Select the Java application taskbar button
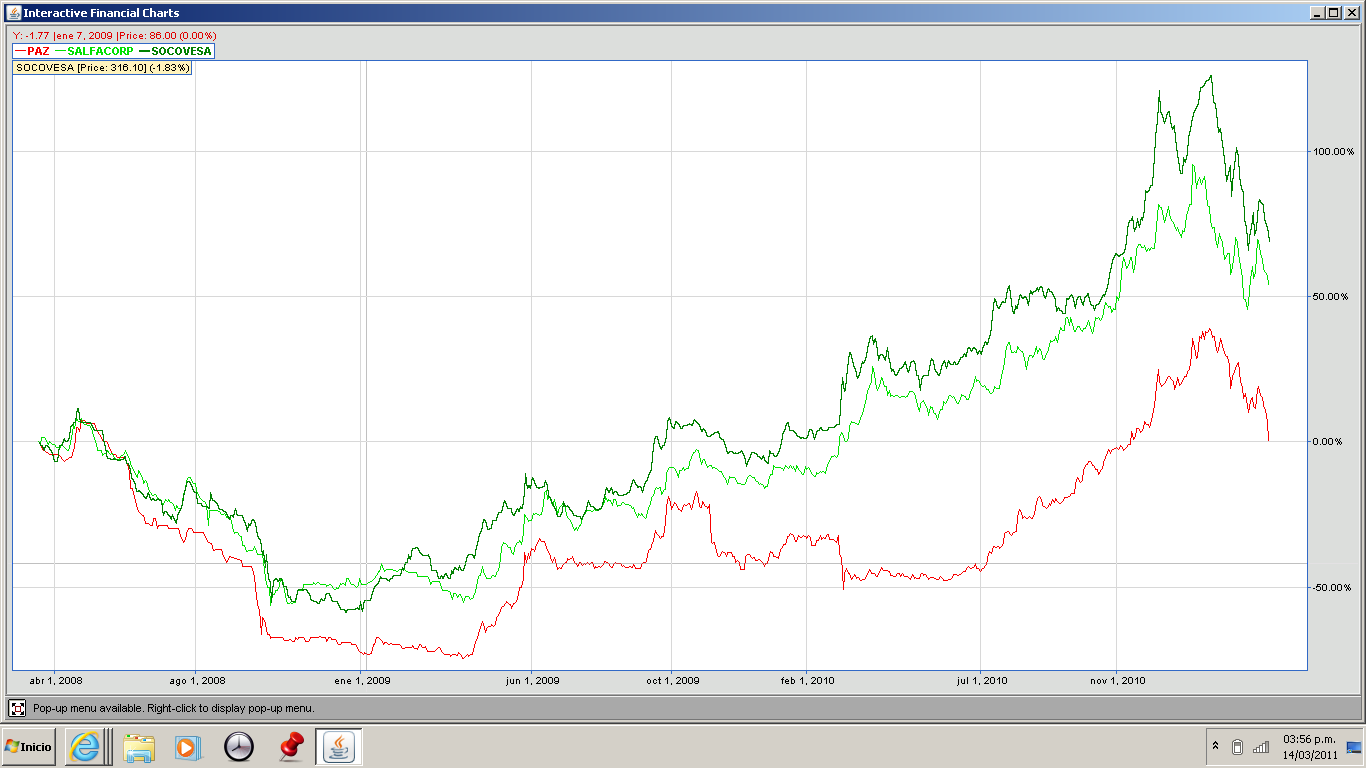Screen dimensions: 1366x768 click(x=339, y=747)
